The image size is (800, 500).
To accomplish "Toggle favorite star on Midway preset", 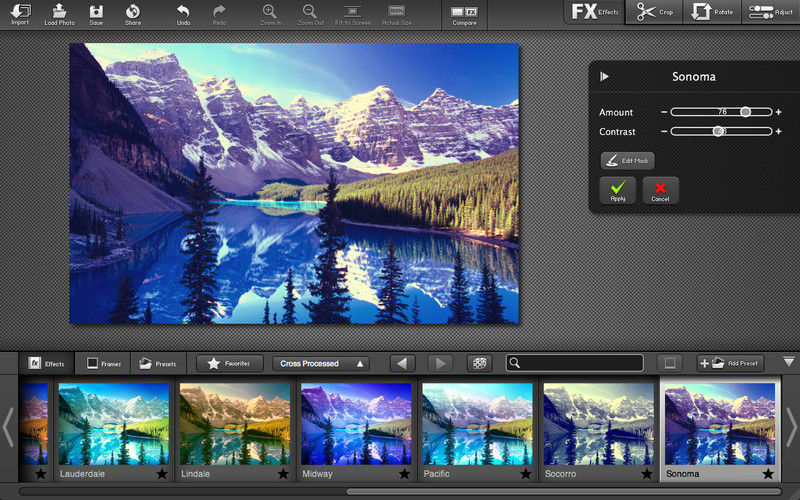I will [x=404, y=474].
